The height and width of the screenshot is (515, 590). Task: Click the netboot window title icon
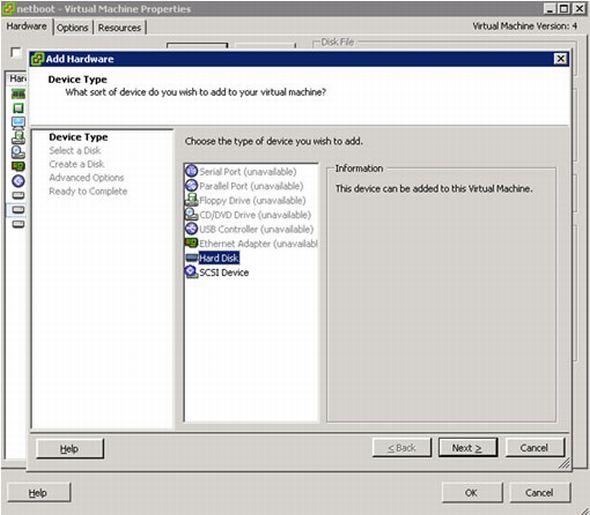click(x=9, y=9)
